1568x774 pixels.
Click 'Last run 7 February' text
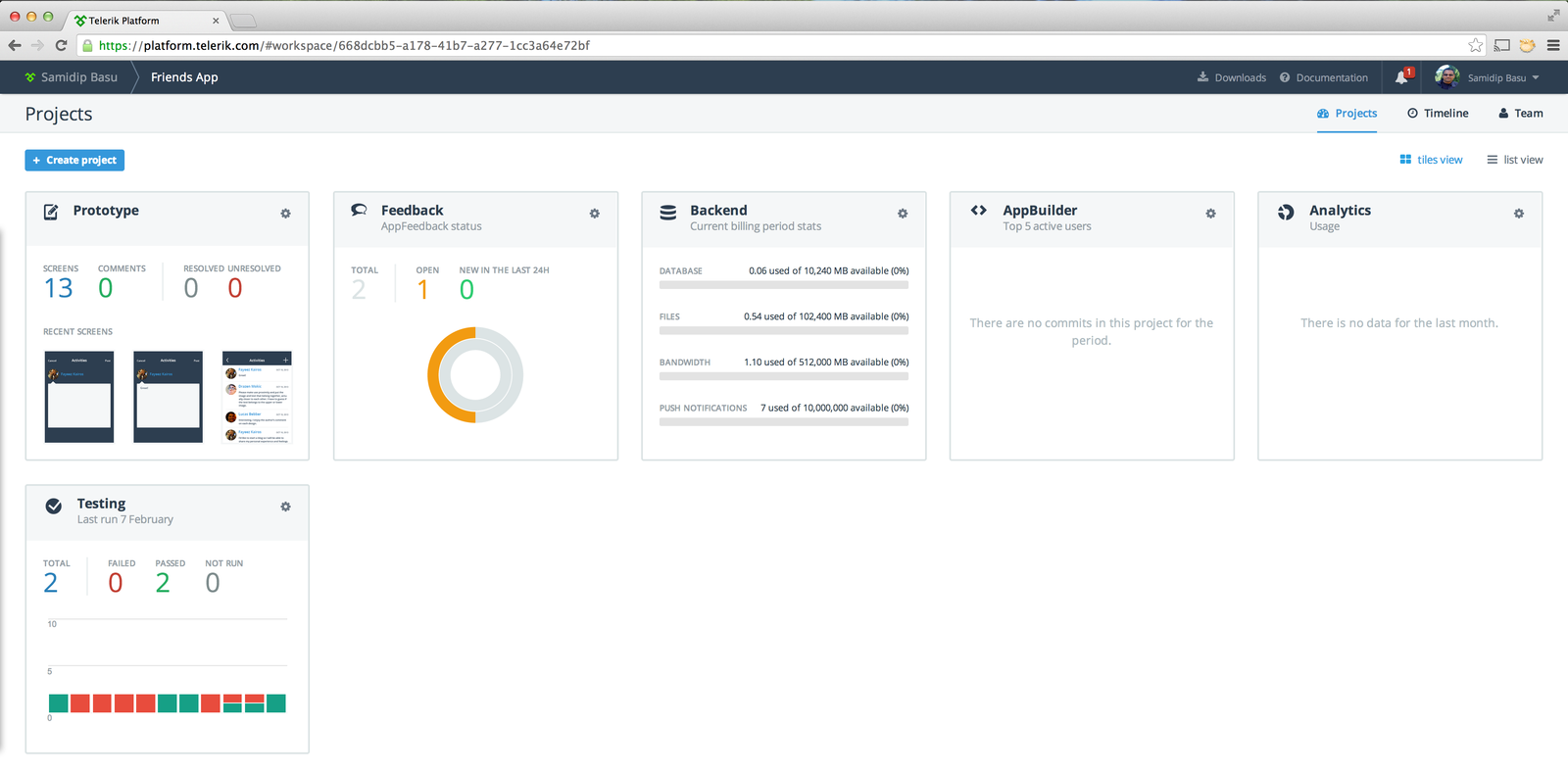125,520
